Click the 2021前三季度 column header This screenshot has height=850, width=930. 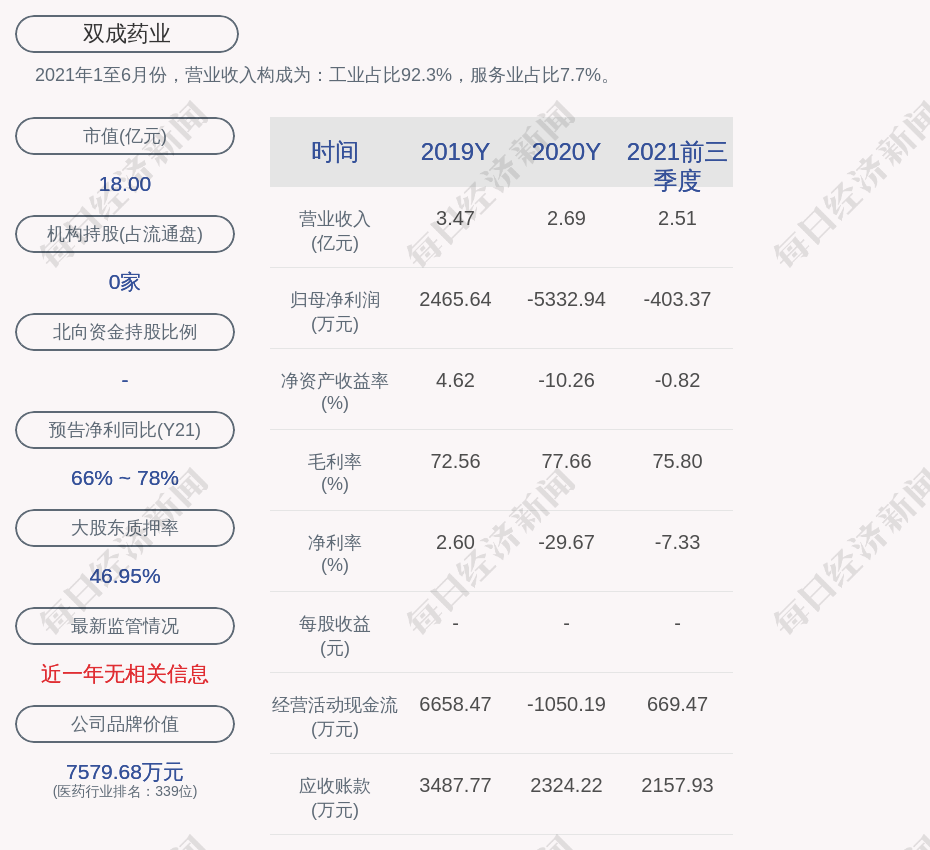(677, 166)
